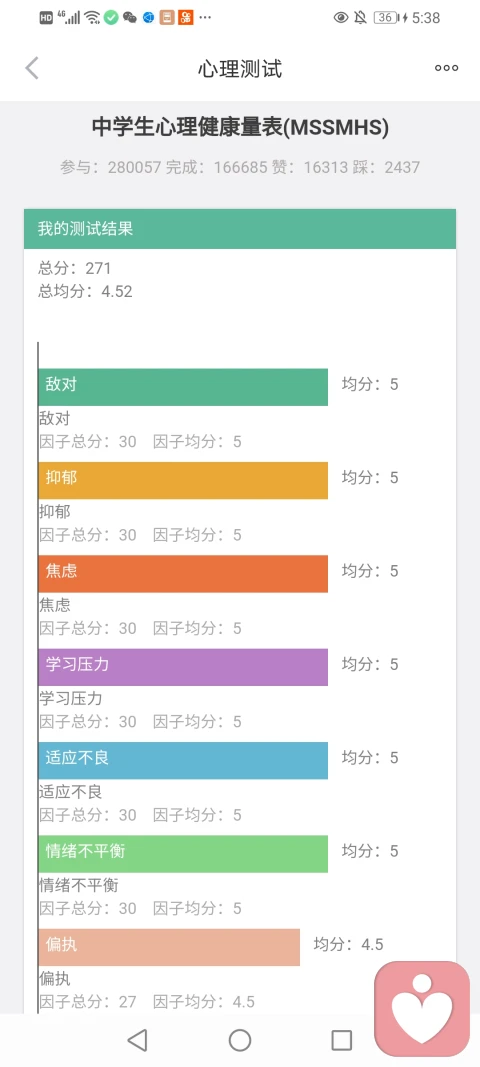This screenshot has height=1067, width=480.
Task: Select the light green 情绪不平衡 bar
Action: [x=183, y=853]
